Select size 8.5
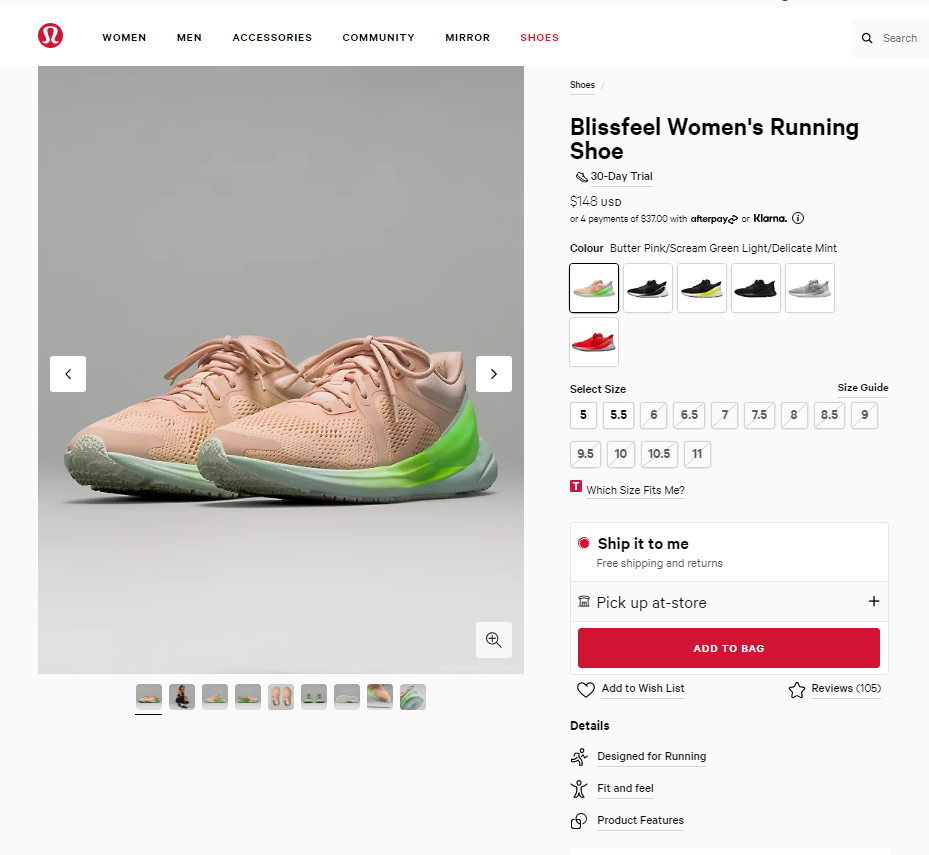 pyautogui.click(x=829, y=415)
